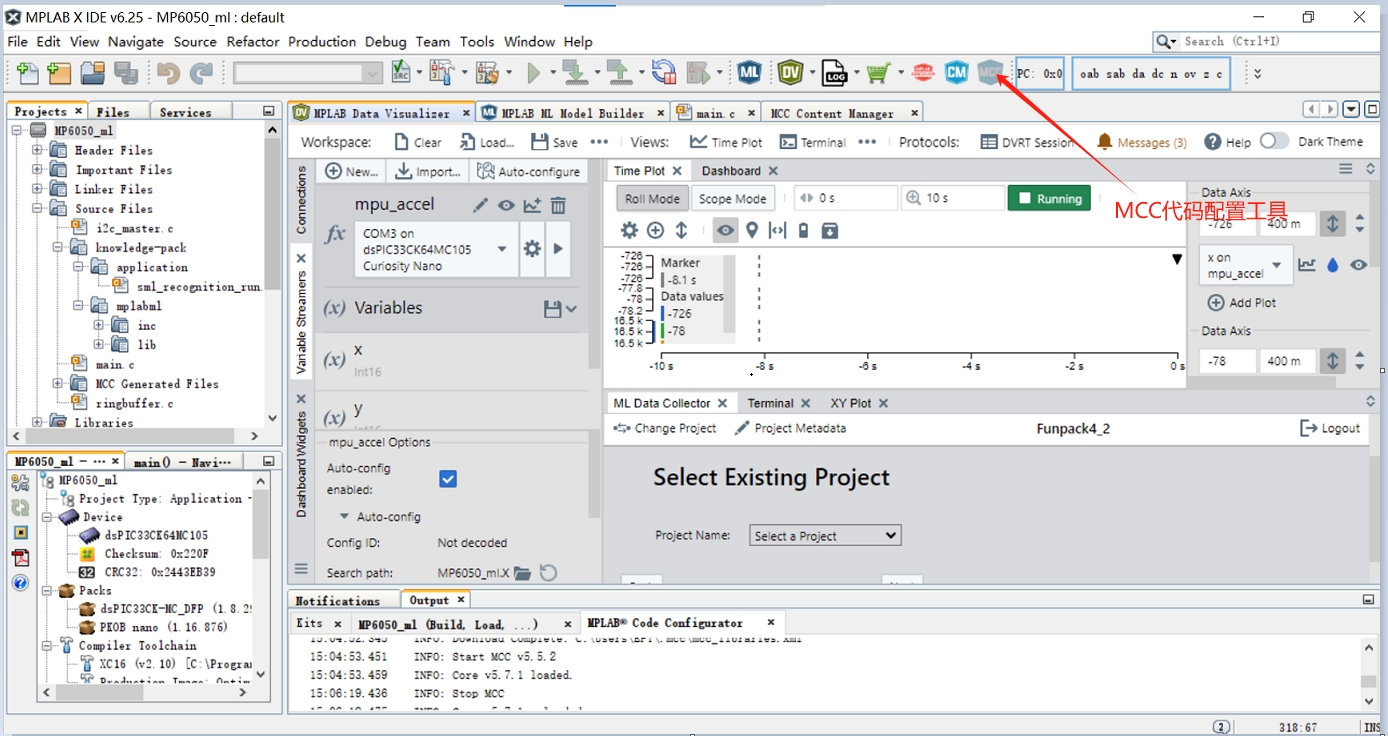Click the Time Plot gear settings icon
The height and width of the screenshot is (736, 1388).
click(629, 230)
